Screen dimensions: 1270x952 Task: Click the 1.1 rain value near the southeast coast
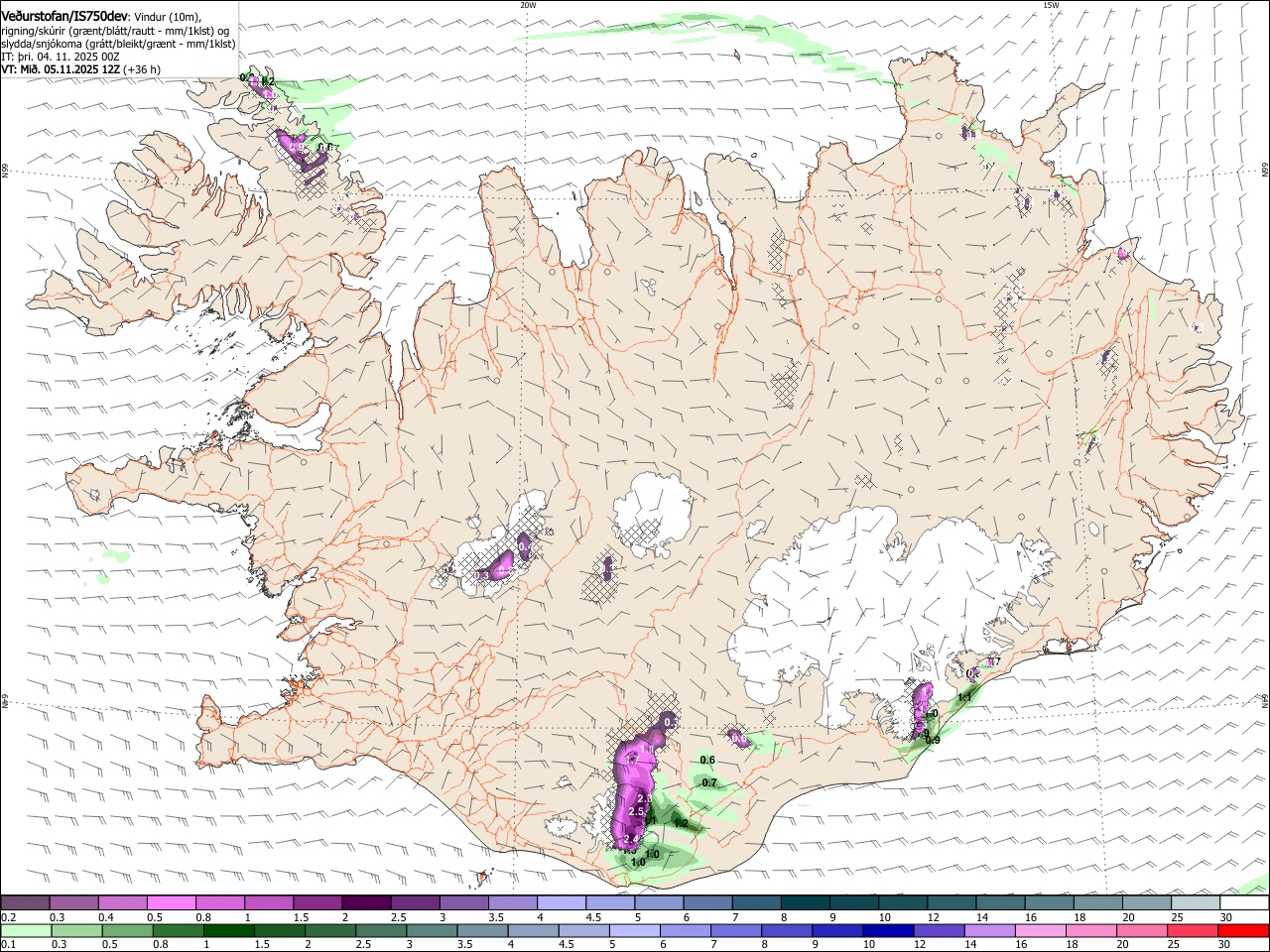tap(963, 698)
